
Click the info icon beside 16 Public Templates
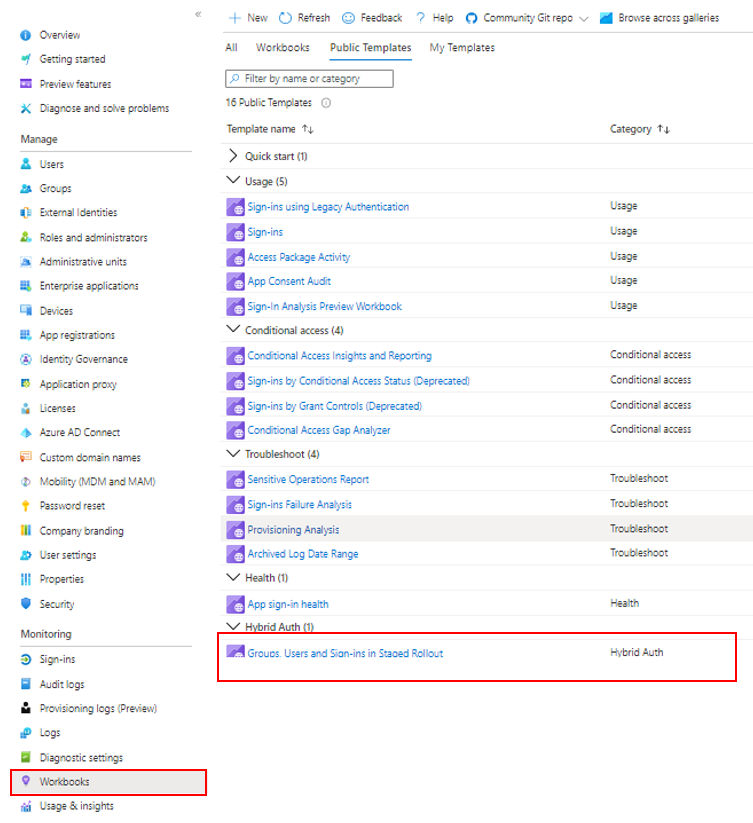326,103
